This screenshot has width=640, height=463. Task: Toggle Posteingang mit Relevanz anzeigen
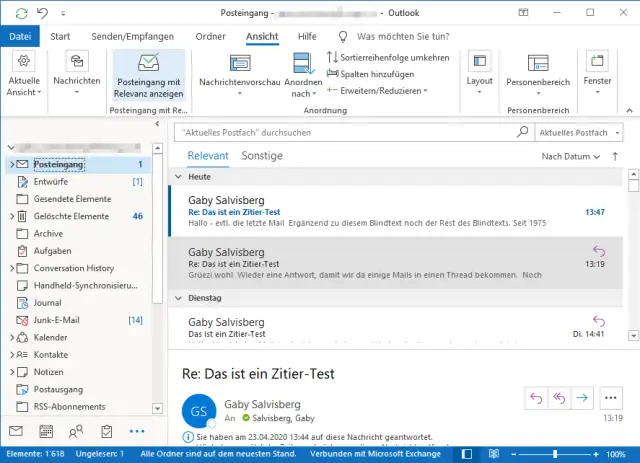pyautogui.click(x=149, y=73)
